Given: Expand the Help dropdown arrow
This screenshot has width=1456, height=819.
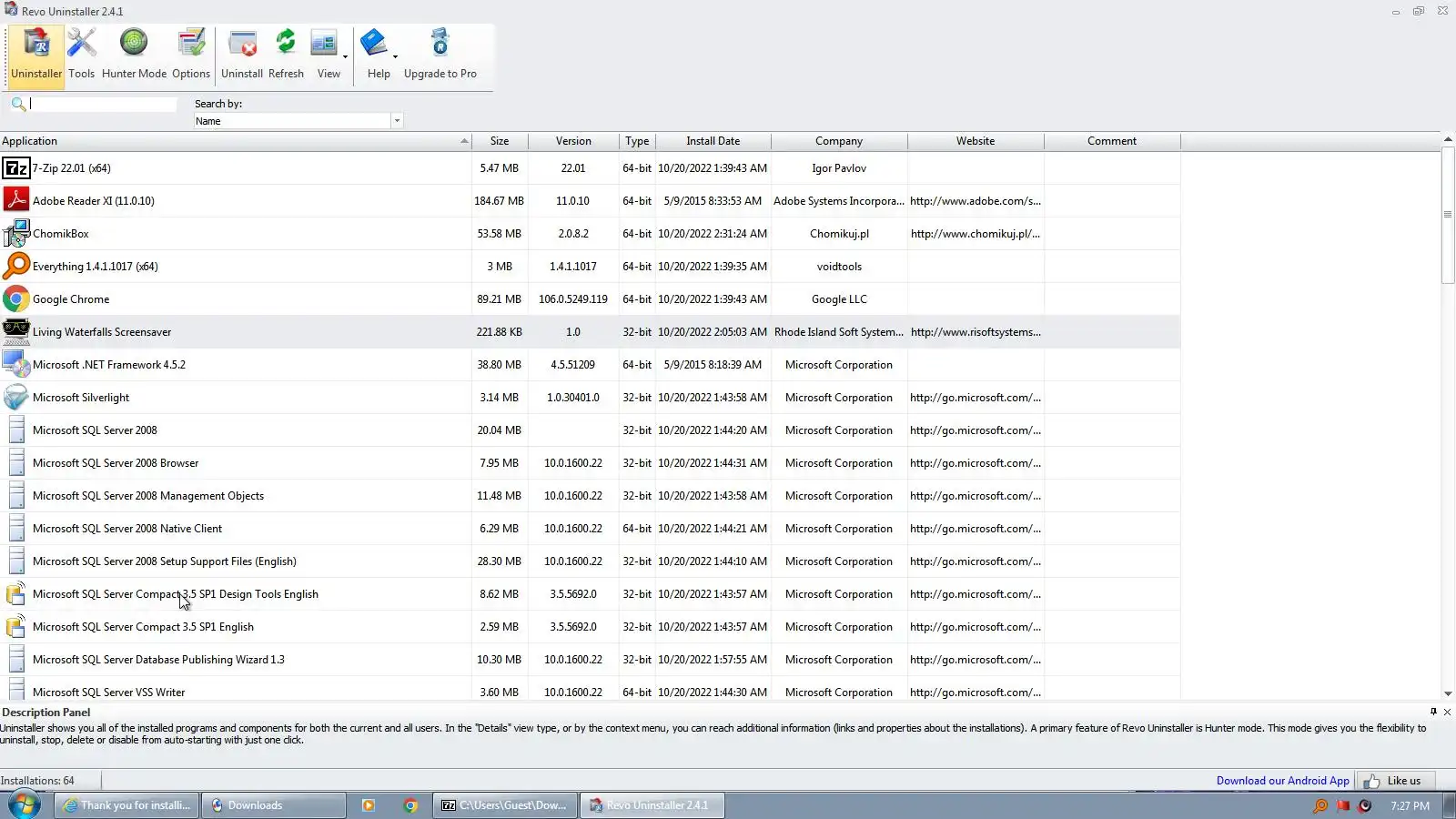Looking at the screenshot, I should [395, 56].
